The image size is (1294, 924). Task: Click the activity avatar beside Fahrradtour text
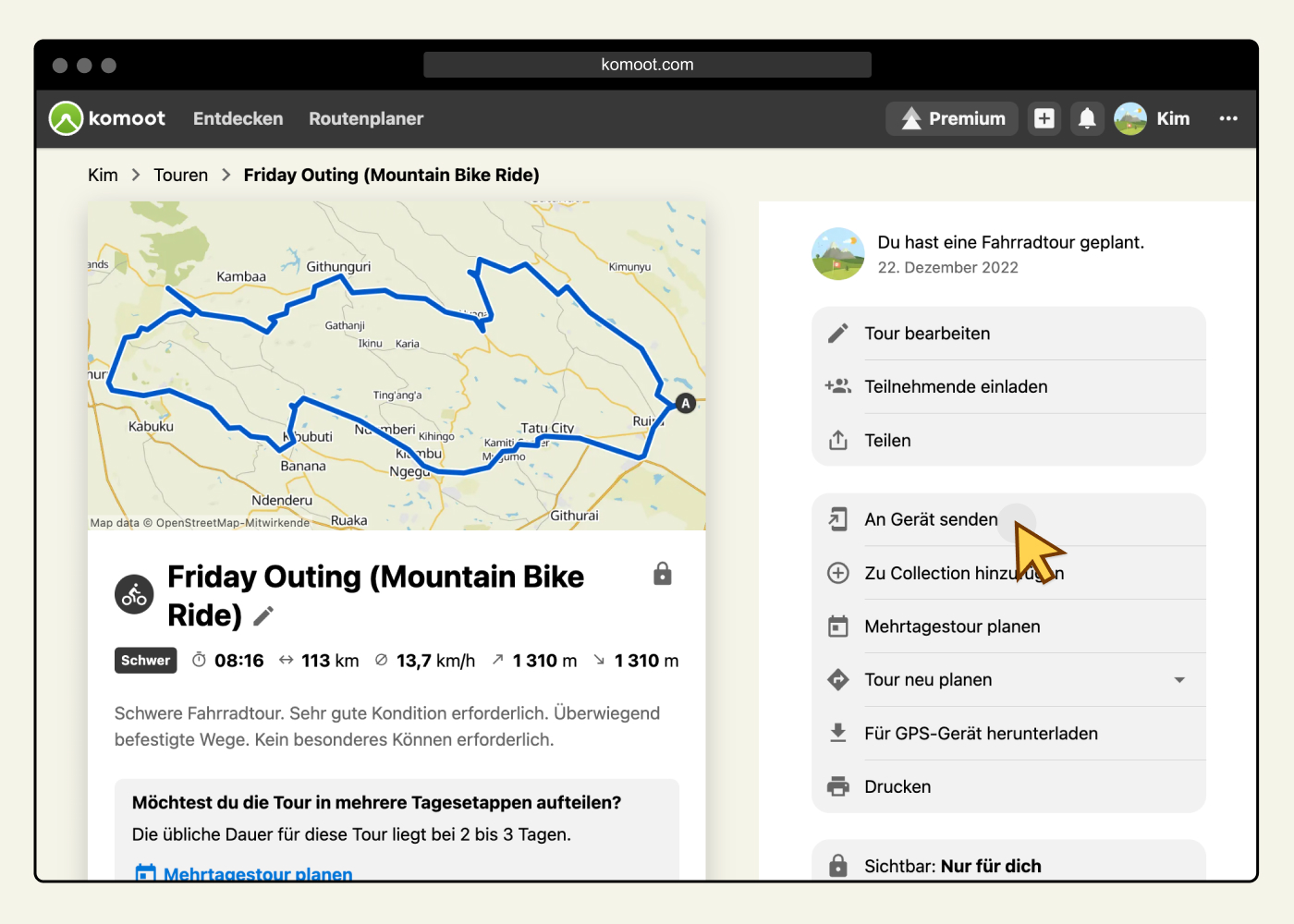point(837,254)
